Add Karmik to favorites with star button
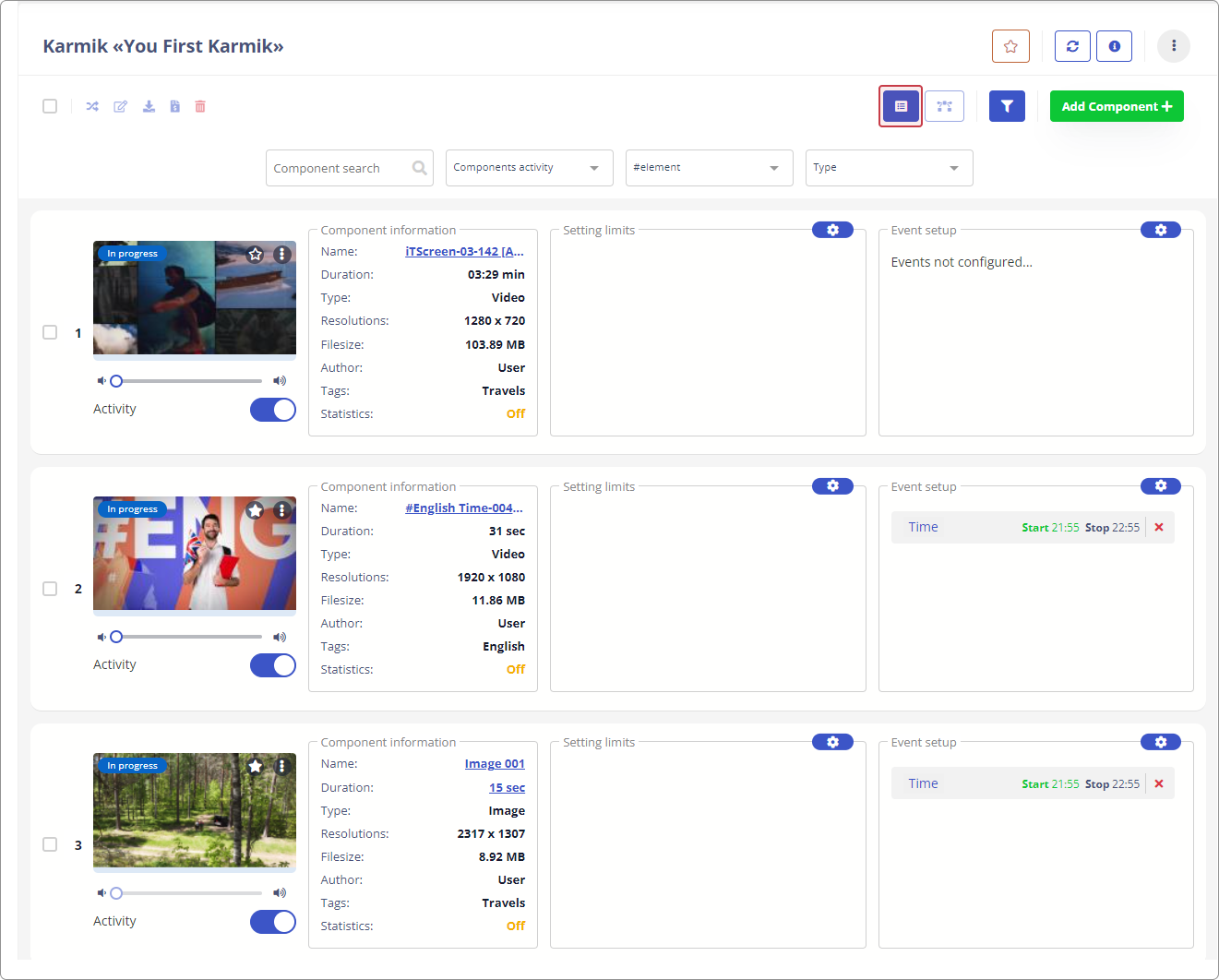The image size is (1219, 980). point(1010,46)
